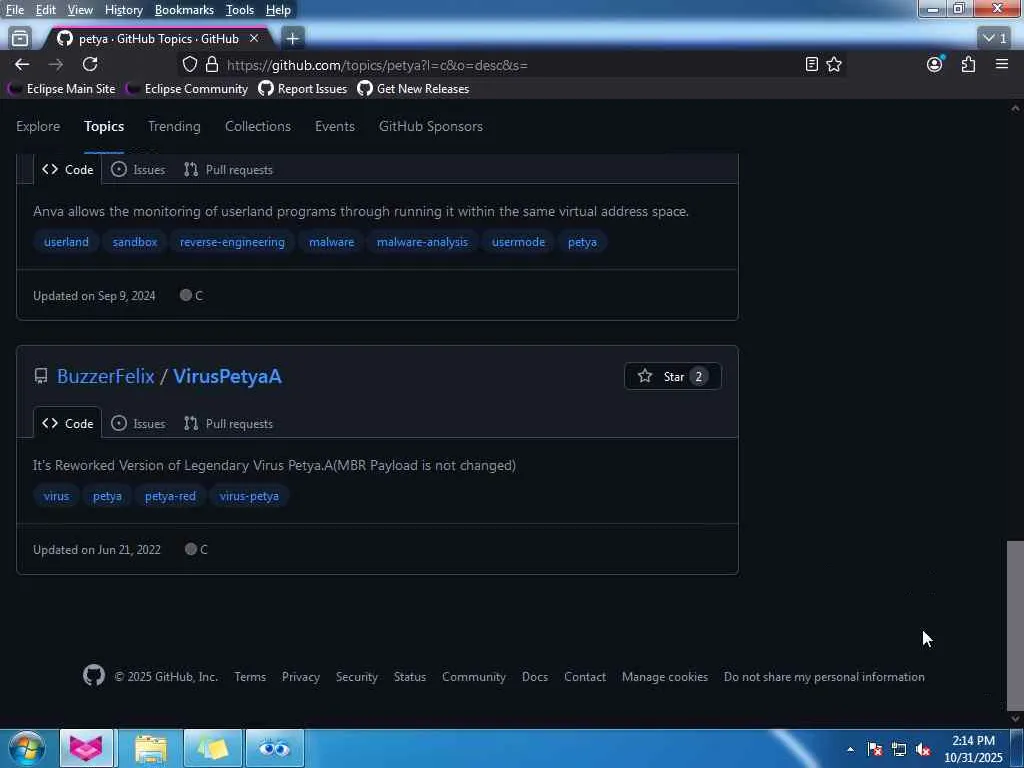Screen dimensions: 1024x768
Task: Open a new tab with plus button
Action: [293, 39]
